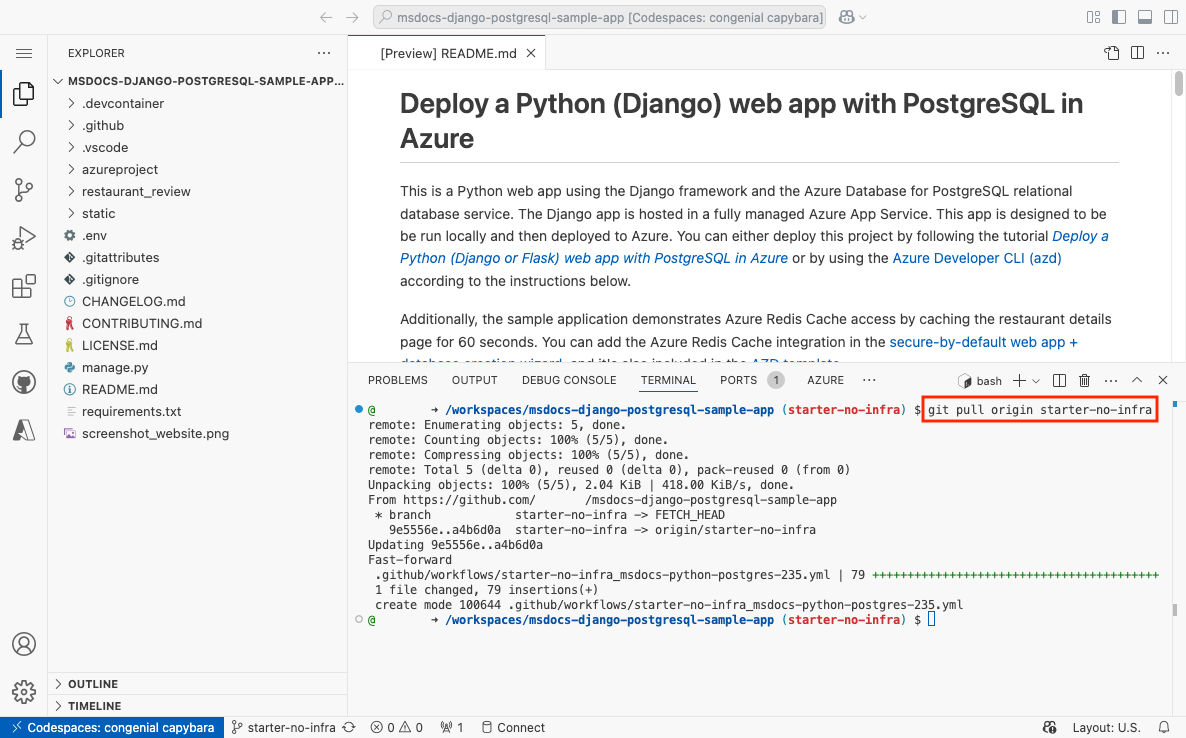Click Connect in the status bar

(x=513, y=727)
